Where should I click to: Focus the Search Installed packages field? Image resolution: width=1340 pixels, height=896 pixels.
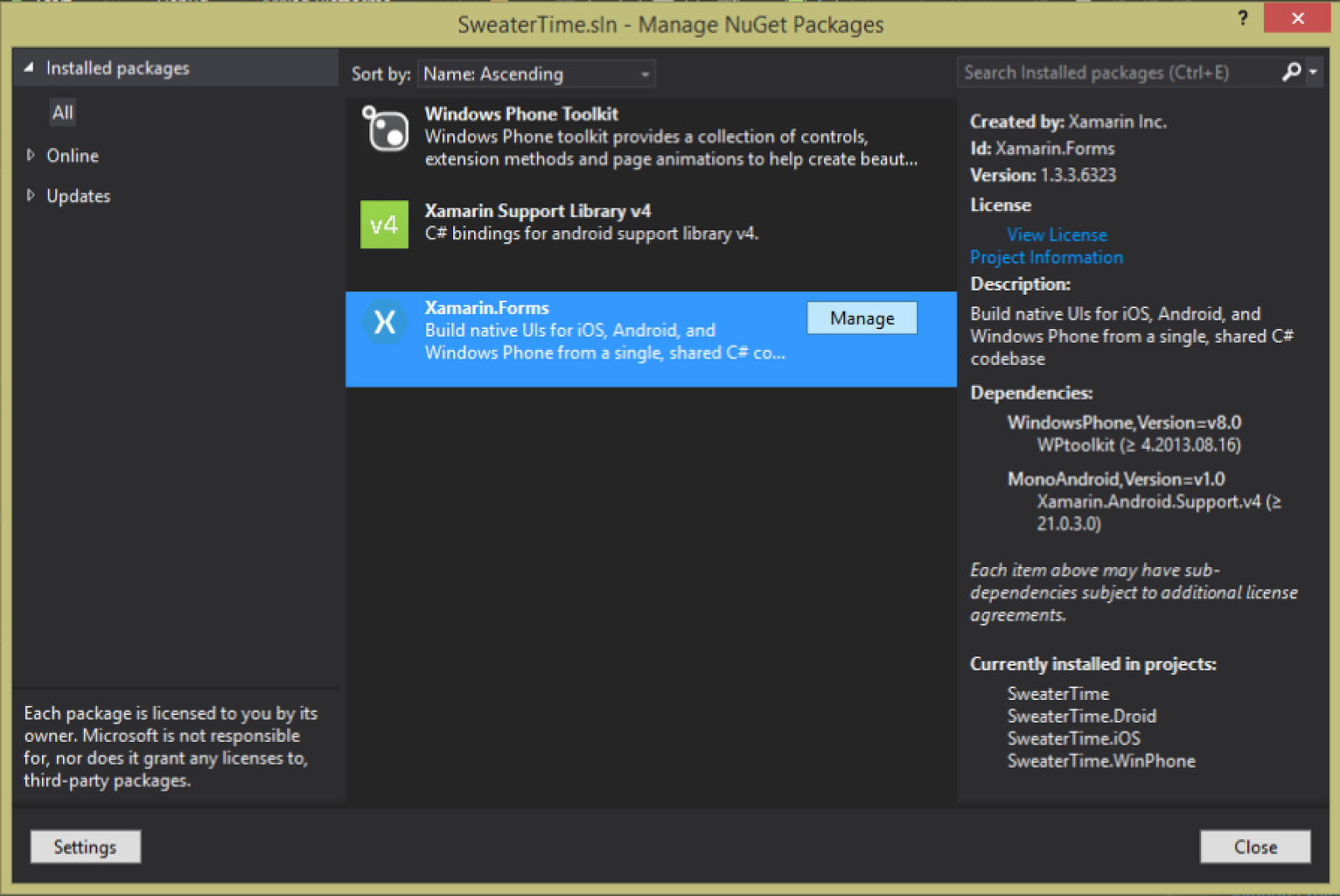pyautogui.click(x=1118, y=73)
